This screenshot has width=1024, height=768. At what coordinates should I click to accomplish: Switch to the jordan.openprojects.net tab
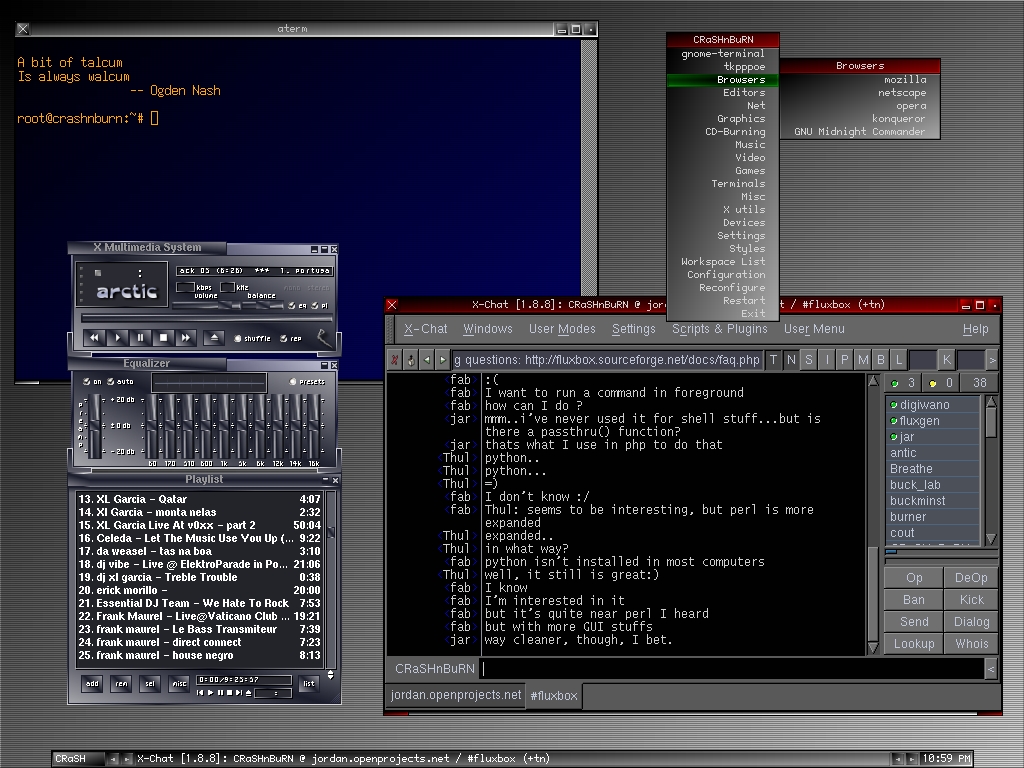[x=456, y=695]
